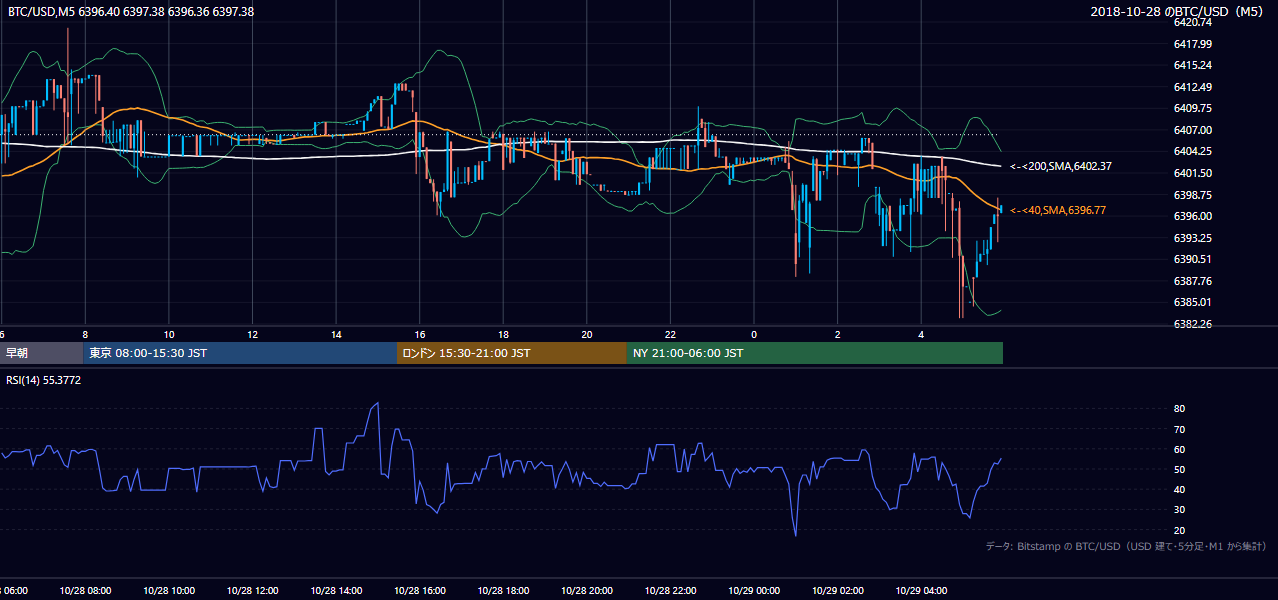Image resolution: width=1278 pixels, height=600 pixels.
Task: Click the RSI scale value 80
Action: [x=1179, y=409]
